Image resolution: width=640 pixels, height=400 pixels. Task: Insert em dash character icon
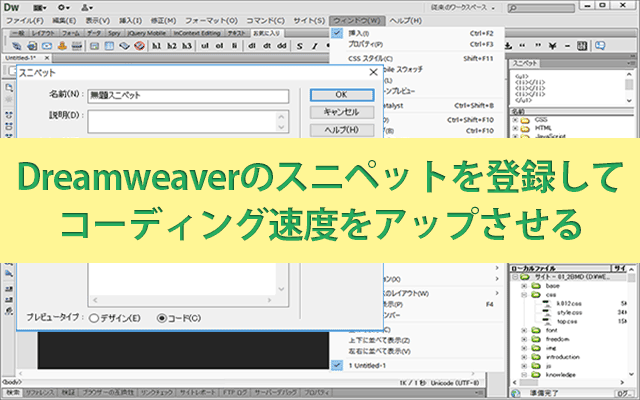567,46
